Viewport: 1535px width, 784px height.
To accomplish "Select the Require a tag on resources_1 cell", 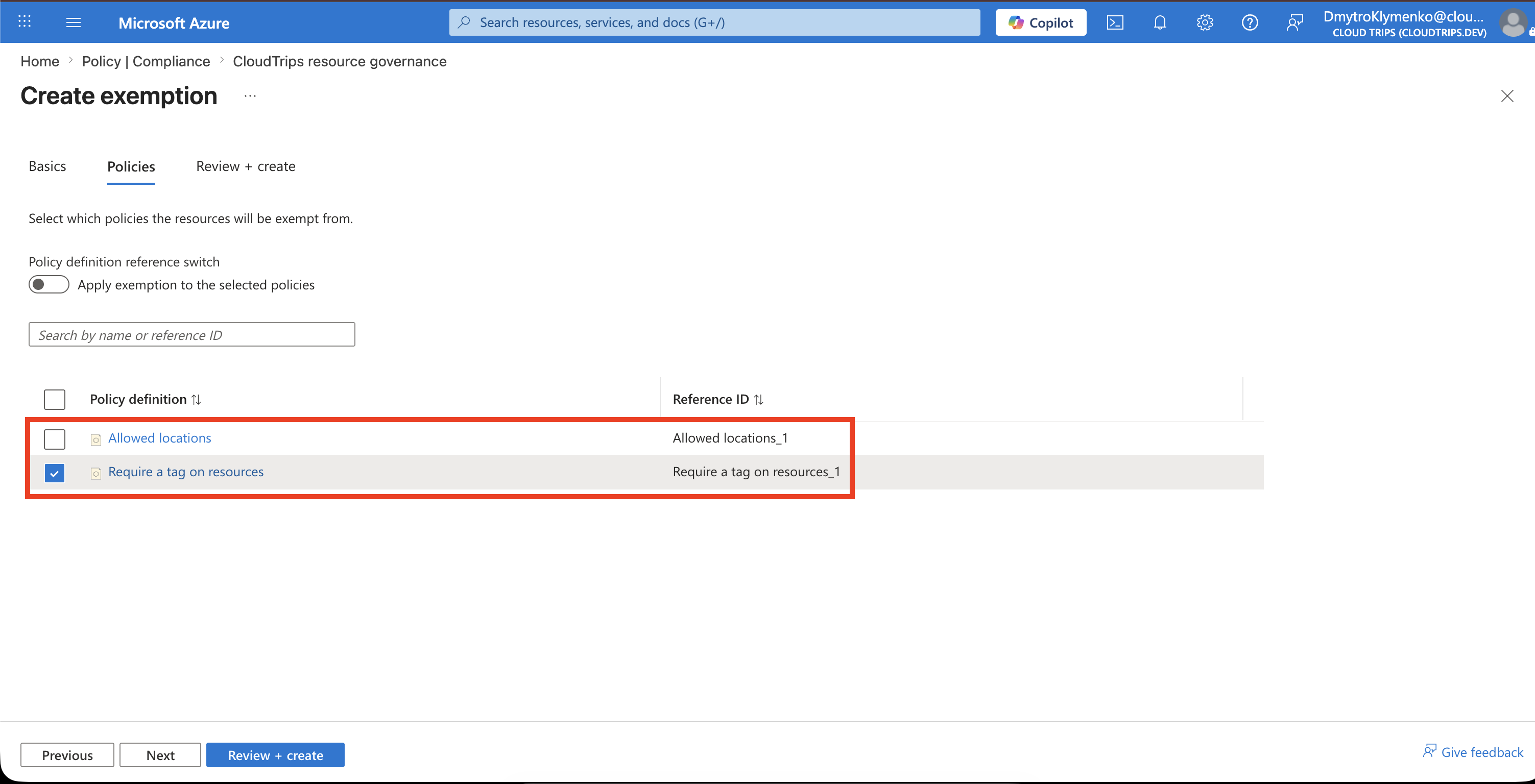I will click(756, 472).
